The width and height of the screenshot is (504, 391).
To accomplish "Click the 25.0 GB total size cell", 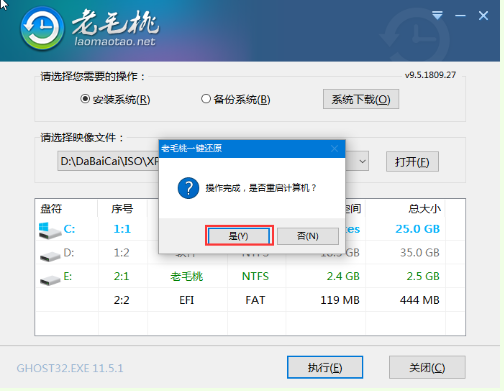I will click(x=418, y=229).
